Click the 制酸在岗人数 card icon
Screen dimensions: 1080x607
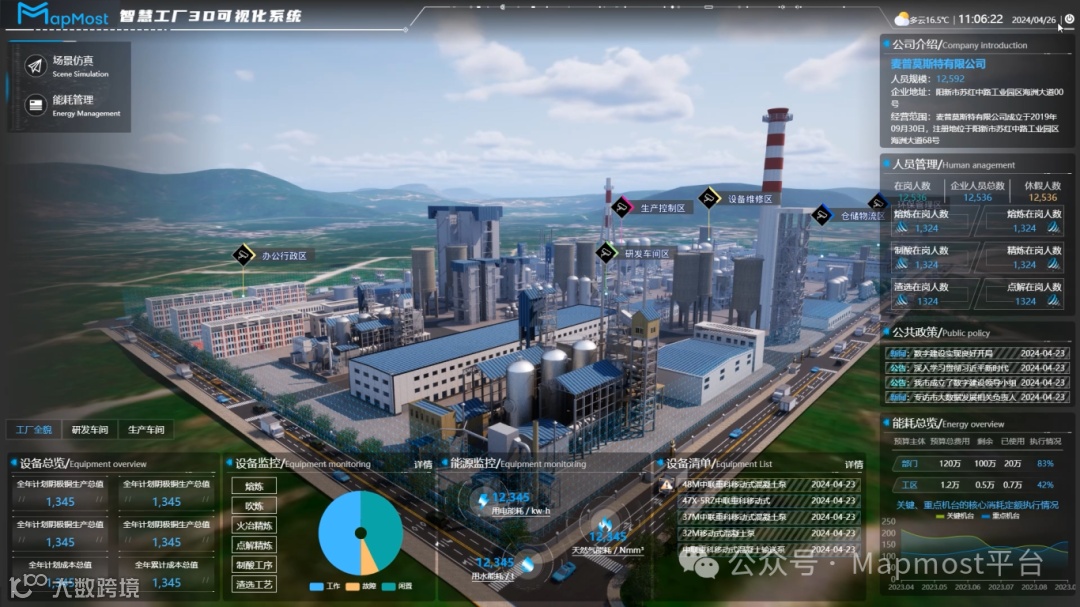point(902,264)
